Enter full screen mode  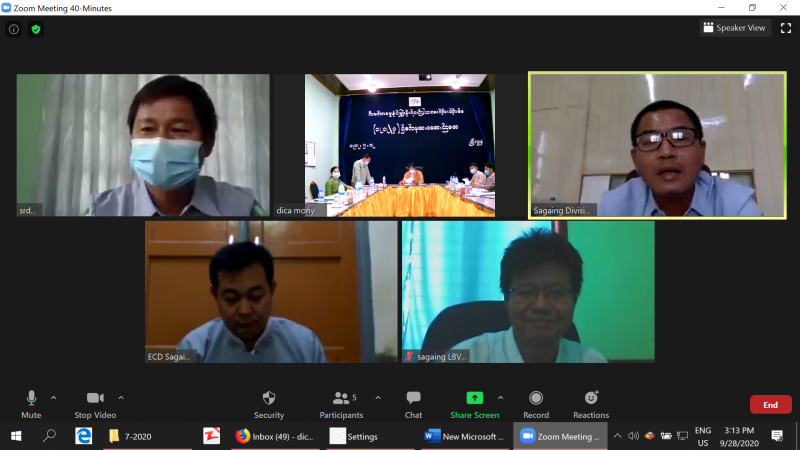click(x=785, y=28)
